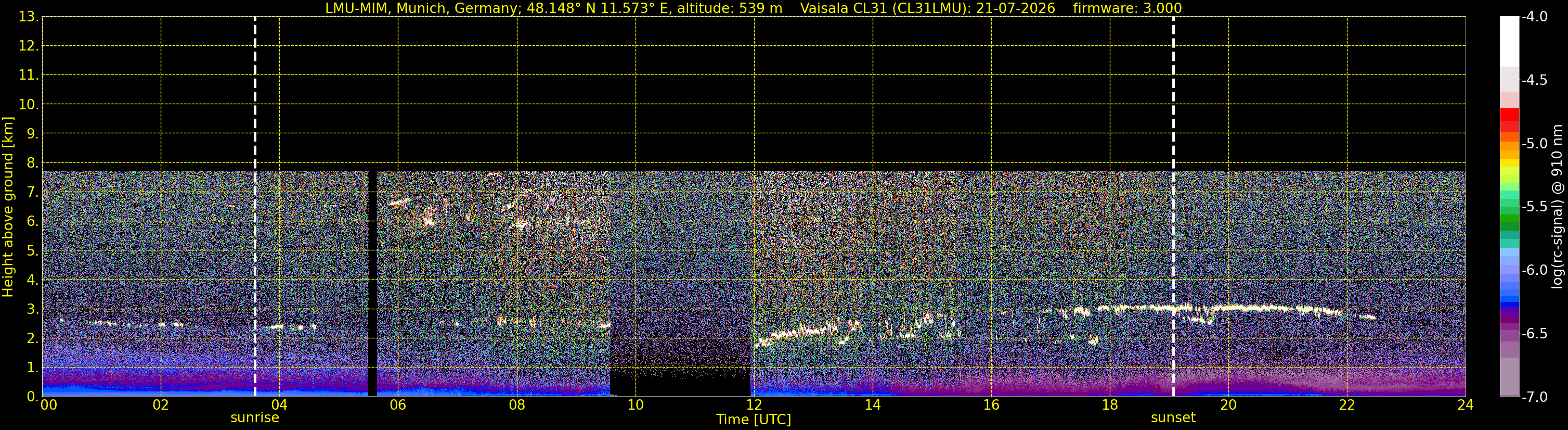This screenshot has height=430, width=1568.
Task: Click the Time [UTC] axis label
Action: point(754,420)
